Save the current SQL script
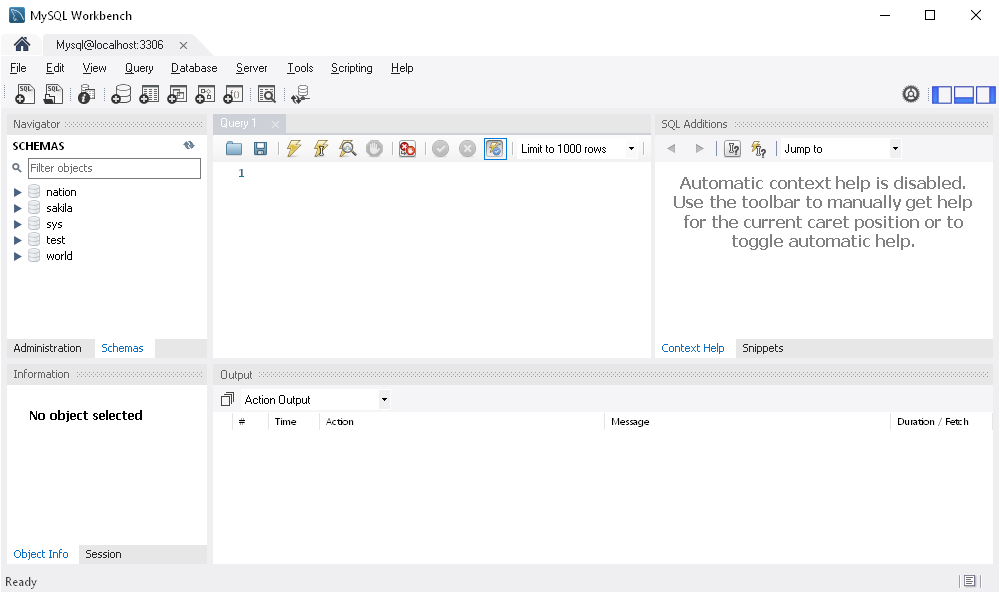Image resolution: width=1000 pixels, height=593 pixels. tap(260, 148)
